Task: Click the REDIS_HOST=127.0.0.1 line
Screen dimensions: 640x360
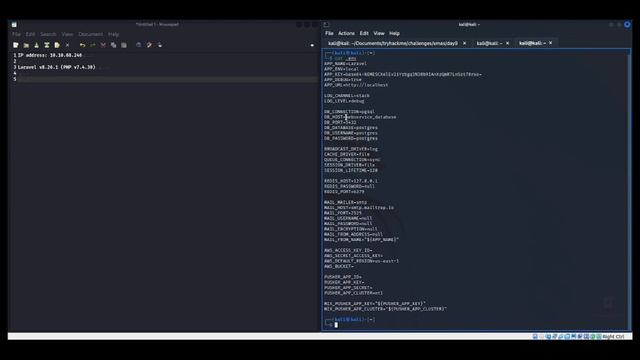Action: [x=351, y=181]
